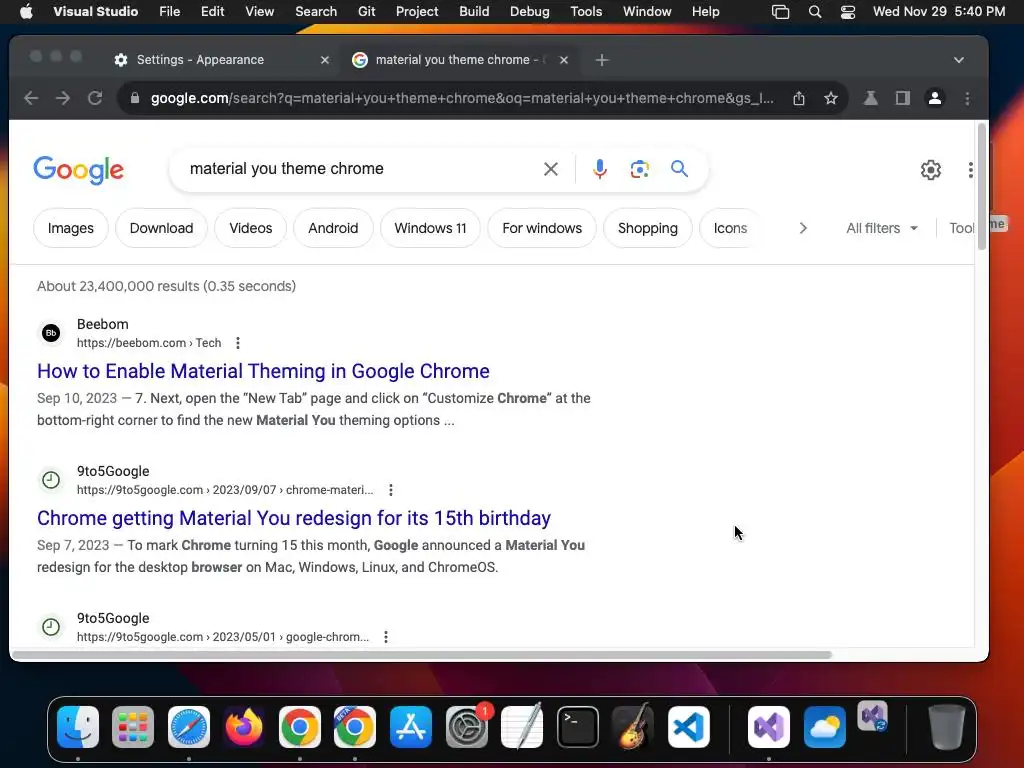This screenshot has width=1024, height=768.
Task: Open Firefox from the dock
Action: pos(244,727)
